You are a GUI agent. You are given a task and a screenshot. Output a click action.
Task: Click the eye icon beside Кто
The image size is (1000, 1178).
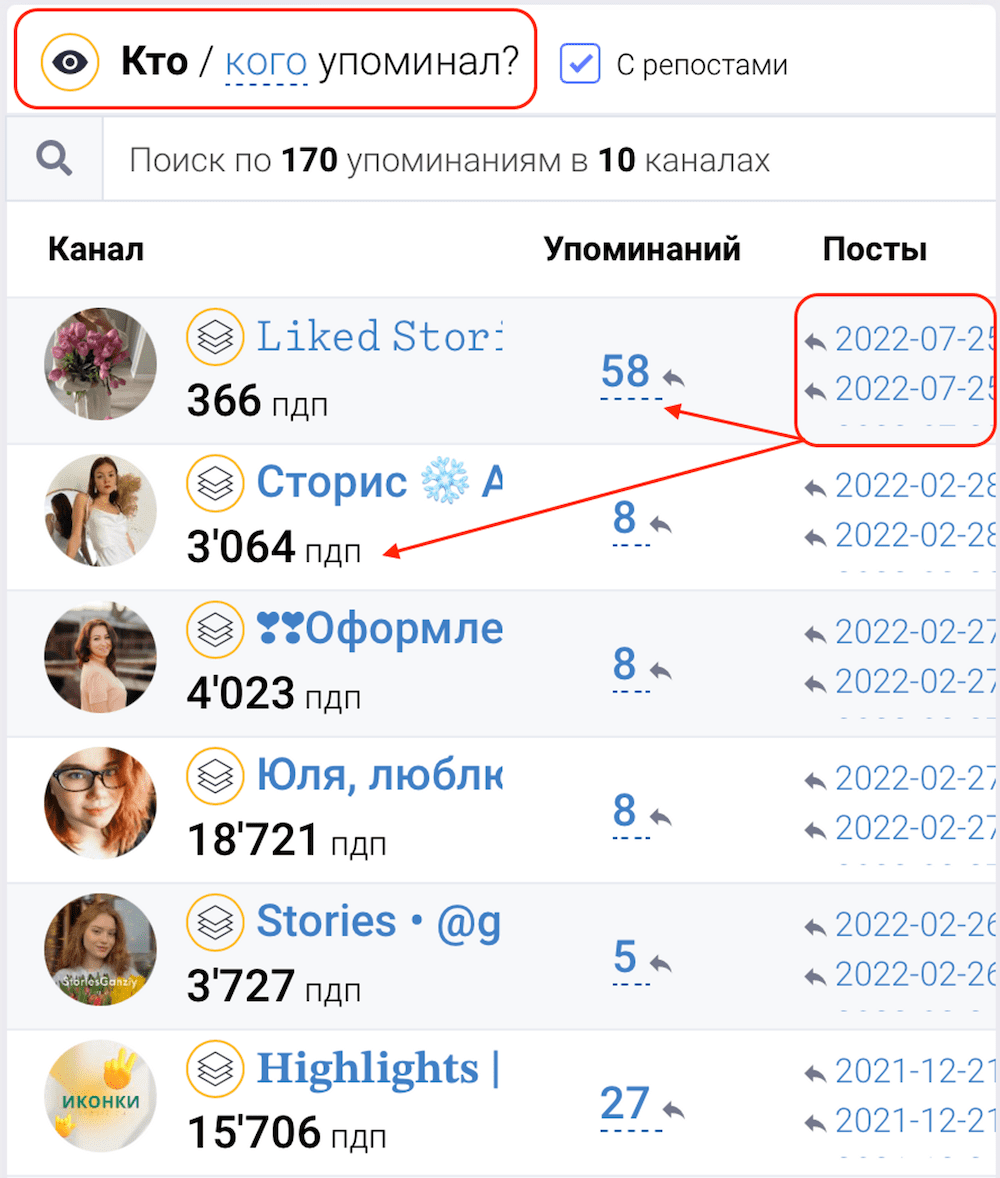point(70,62)
